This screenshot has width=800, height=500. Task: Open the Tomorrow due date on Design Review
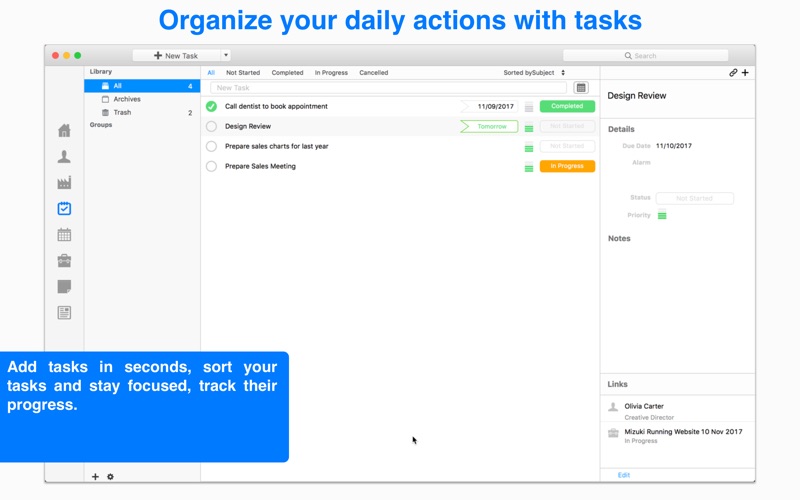pyautogui.click(x=489, y=126)
